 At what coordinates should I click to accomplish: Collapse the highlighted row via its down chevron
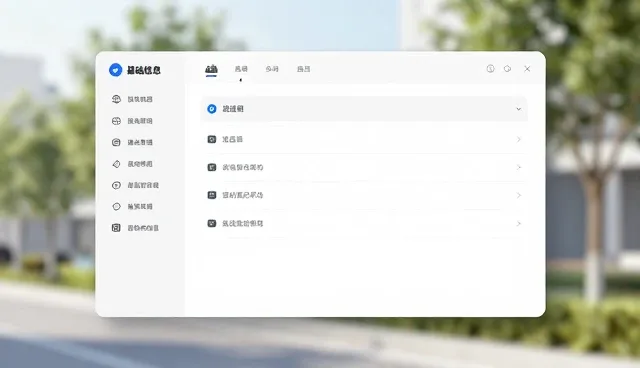pyautogui.click(x=518, y=109)
